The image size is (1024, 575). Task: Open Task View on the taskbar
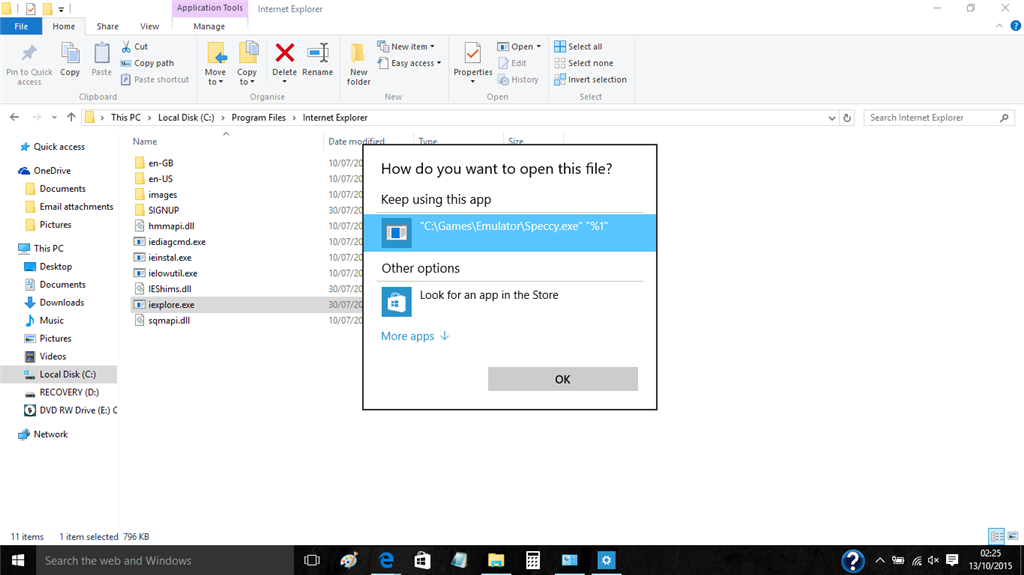click(x=312, y=561)
